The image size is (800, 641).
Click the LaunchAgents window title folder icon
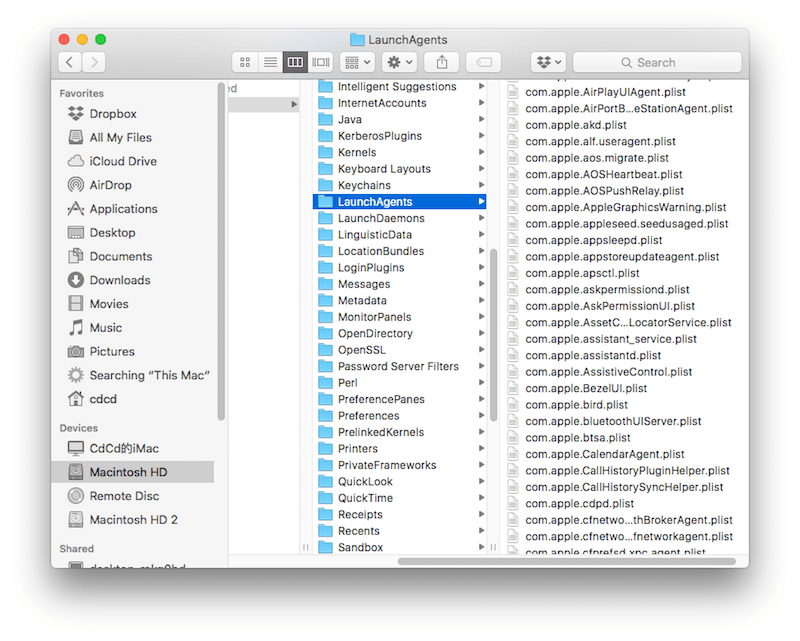pyautogui.click(x=357, y=39)
